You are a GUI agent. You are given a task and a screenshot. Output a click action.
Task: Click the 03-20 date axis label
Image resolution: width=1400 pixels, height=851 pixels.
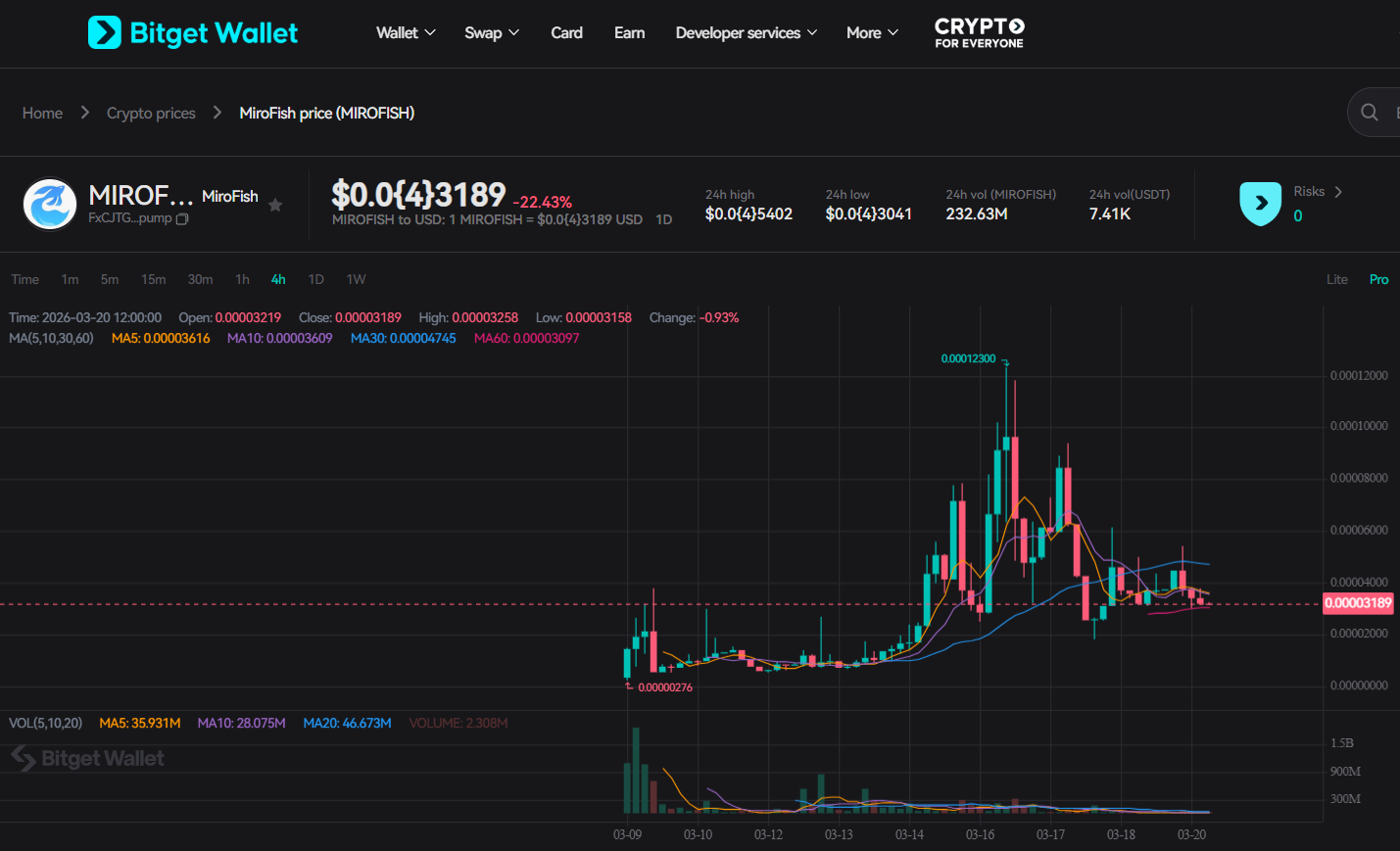[x=1191, y=834]
